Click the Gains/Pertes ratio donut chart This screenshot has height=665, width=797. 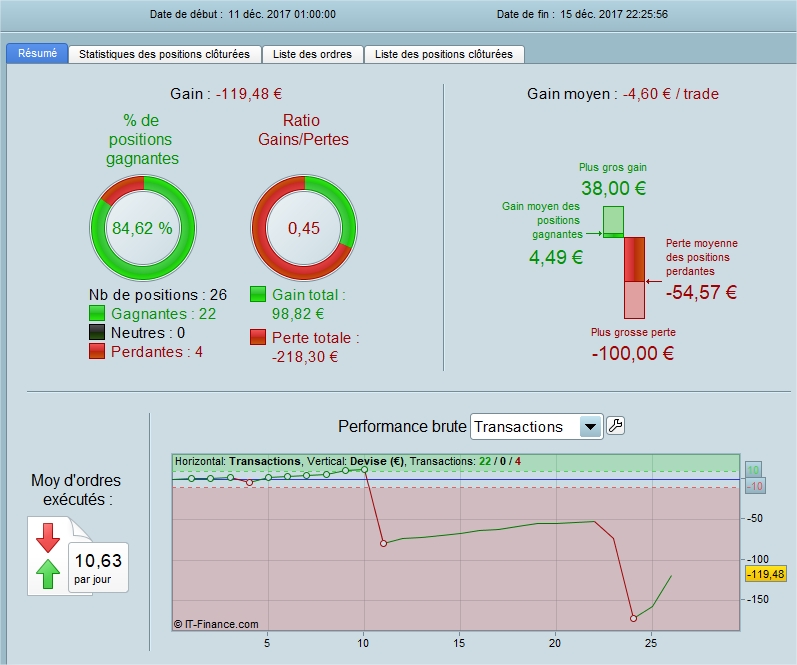click(x=304, y=227)
